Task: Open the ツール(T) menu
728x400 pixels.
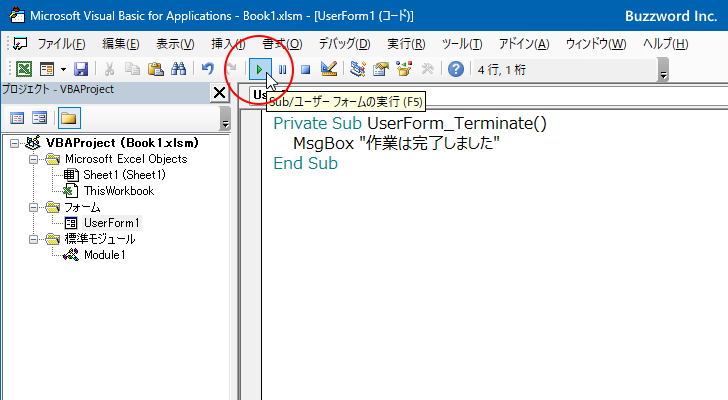Action: [x=462, y=44]
